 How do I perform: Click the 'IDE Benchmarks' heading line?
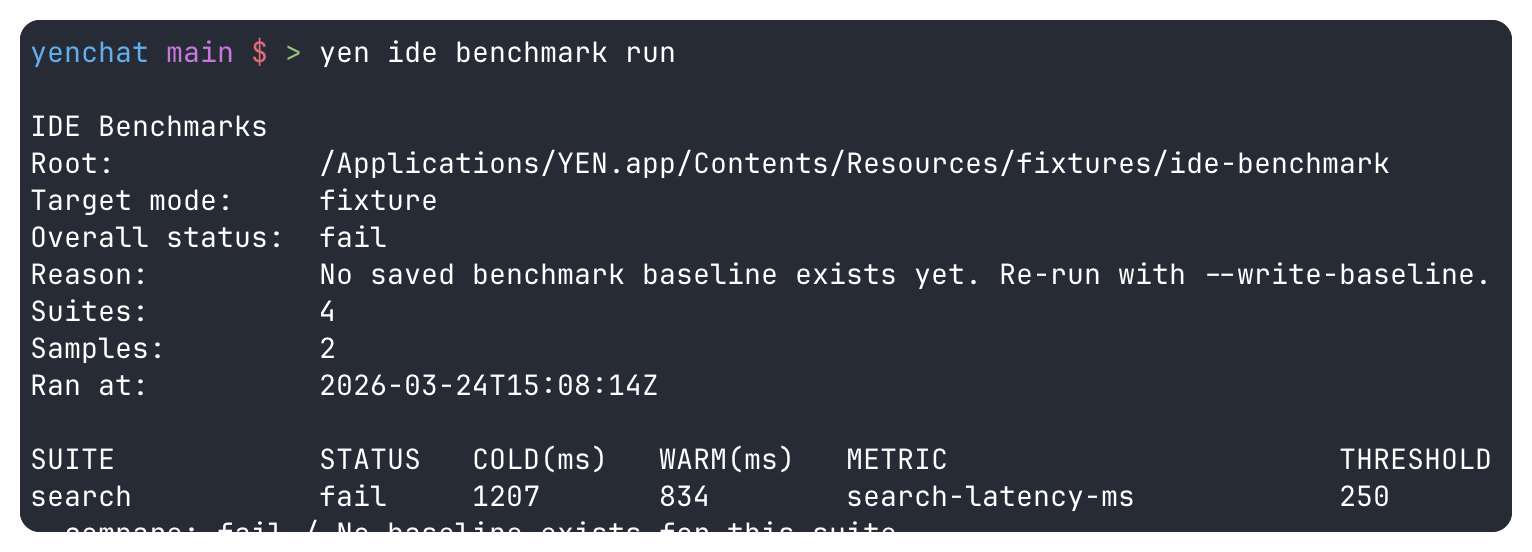tap(149, 127)
